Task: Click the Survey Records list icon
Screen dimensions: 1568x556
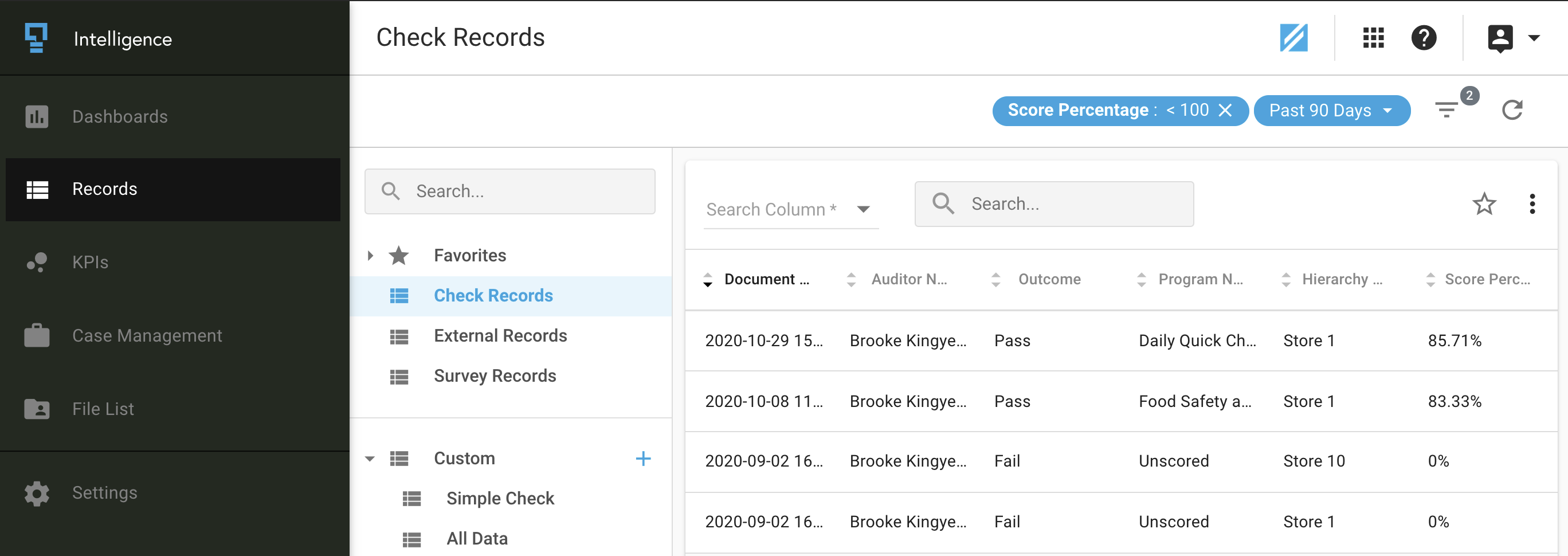Action: 399,377
